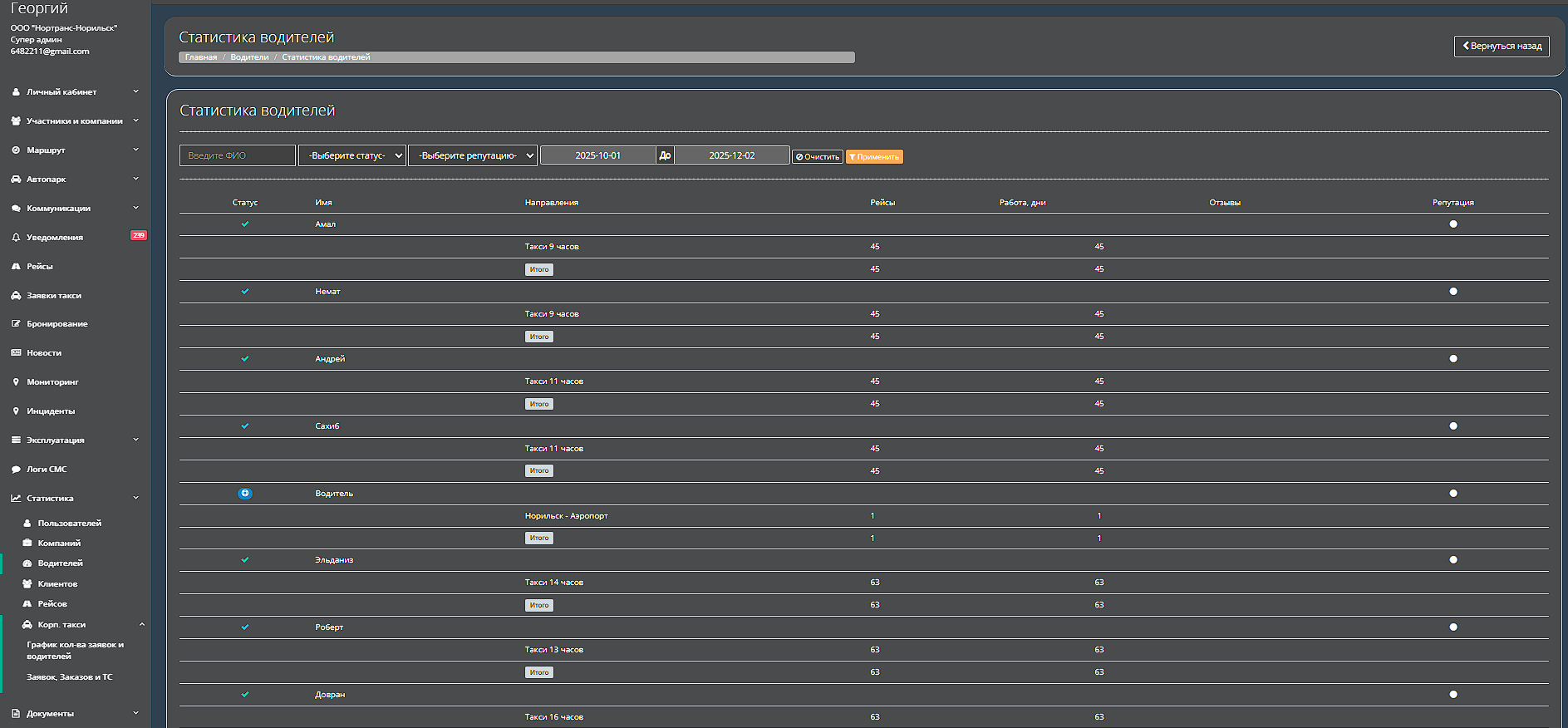Click the 'Вернуться назад' button
1568x728 pixels.
pos(1501,47)
